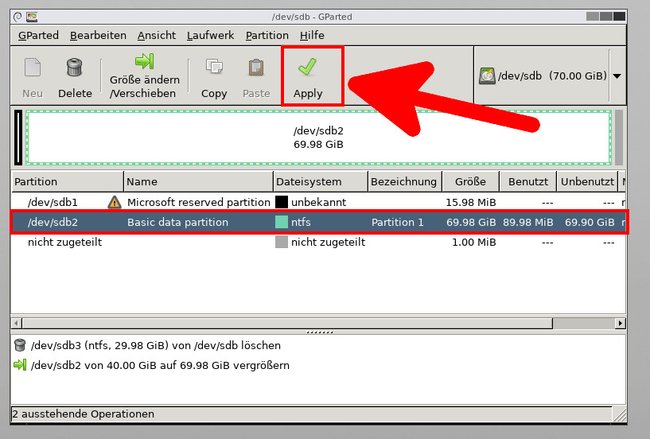Open the Laufwerk menu
Viewport: 650px width, 439px height.
click(x=210, y=35)
